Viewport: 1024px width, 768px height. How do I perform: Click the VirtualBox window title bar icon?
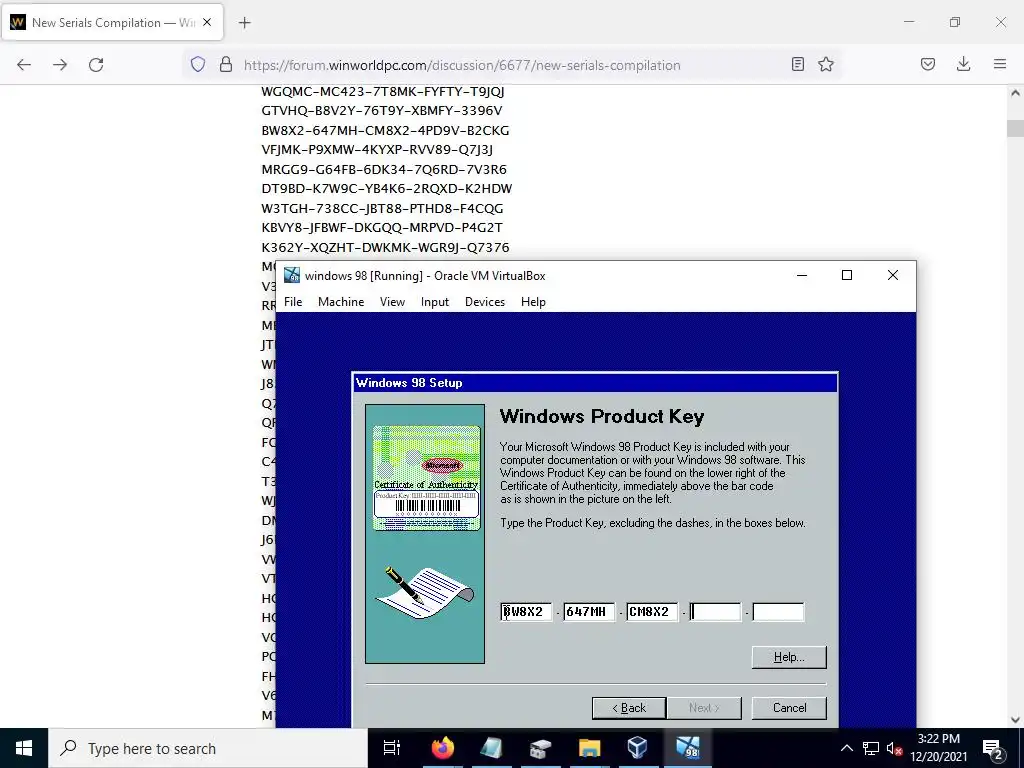tap(292, 276)
